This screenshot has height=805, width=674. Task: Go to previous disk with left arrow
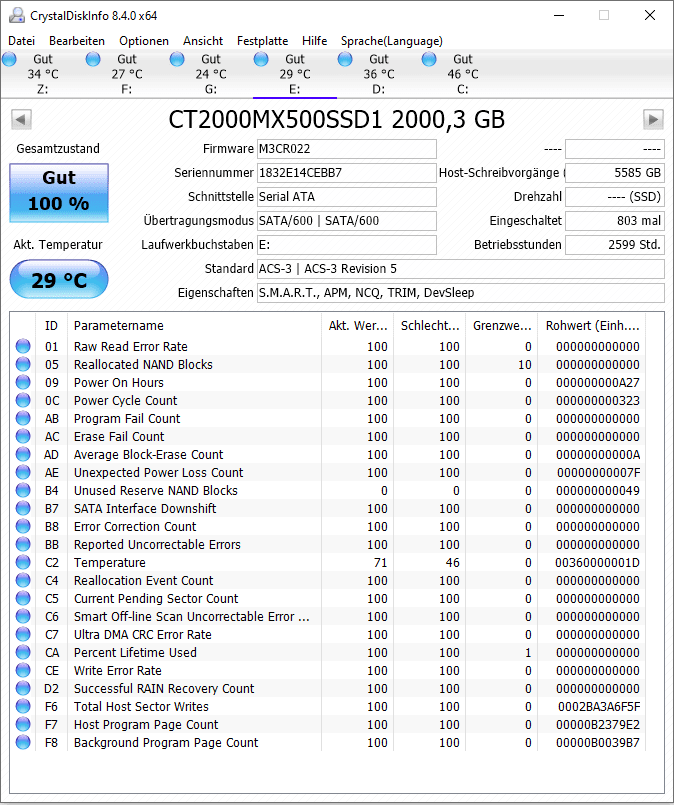(21, 120)
